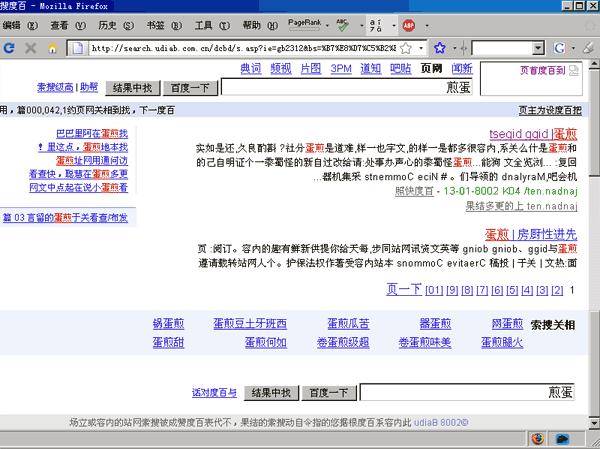Click 果结多更的上 ten.nadnaj link
The width and height of the screenshot is (600, 449).
click(521, 206)
